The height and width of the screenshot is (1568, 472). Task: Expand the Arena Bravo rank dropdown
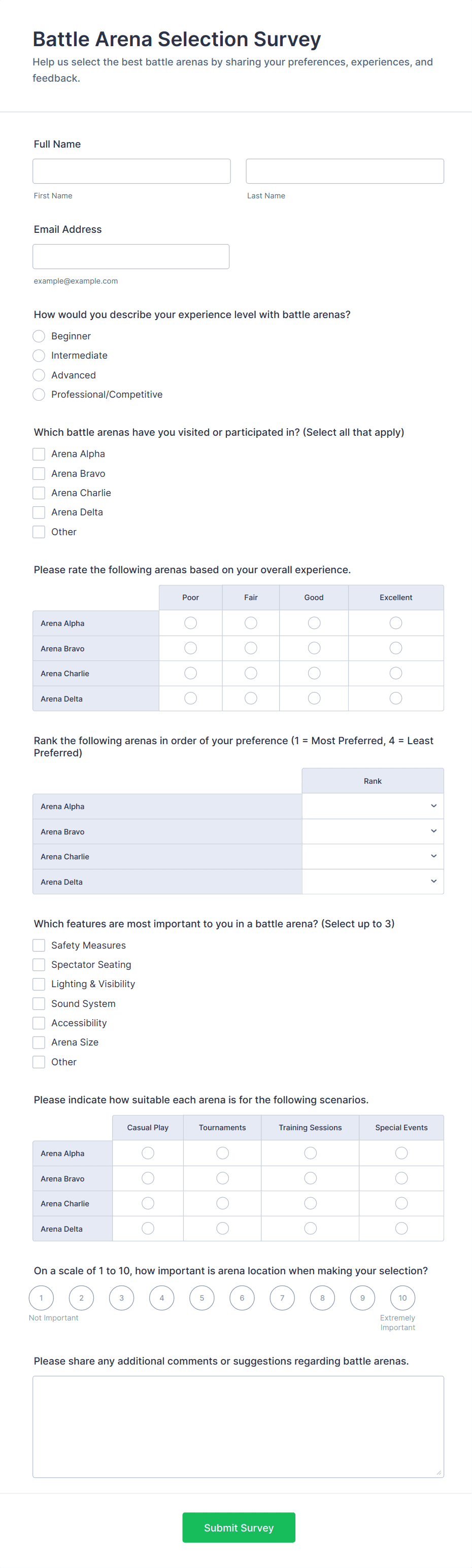pyautogui.click(x=373, y=831)
